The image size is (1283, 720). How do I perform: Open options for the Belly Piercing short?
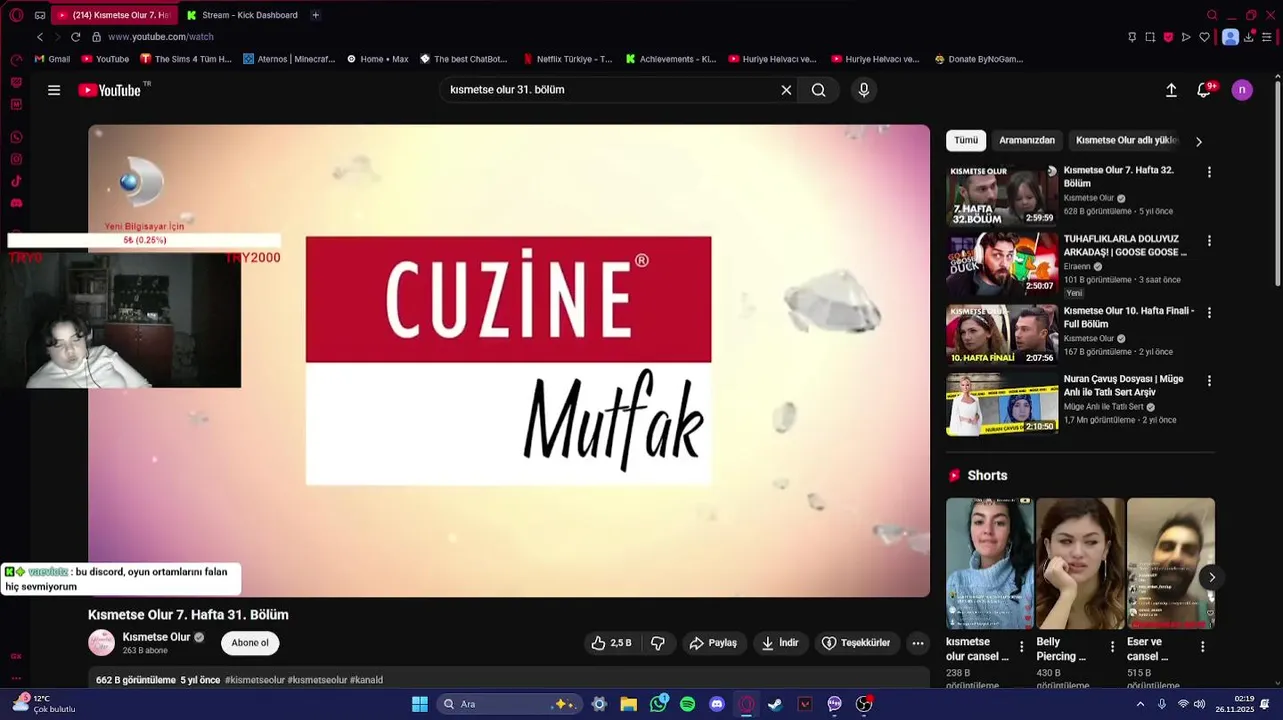(1112, 647)
